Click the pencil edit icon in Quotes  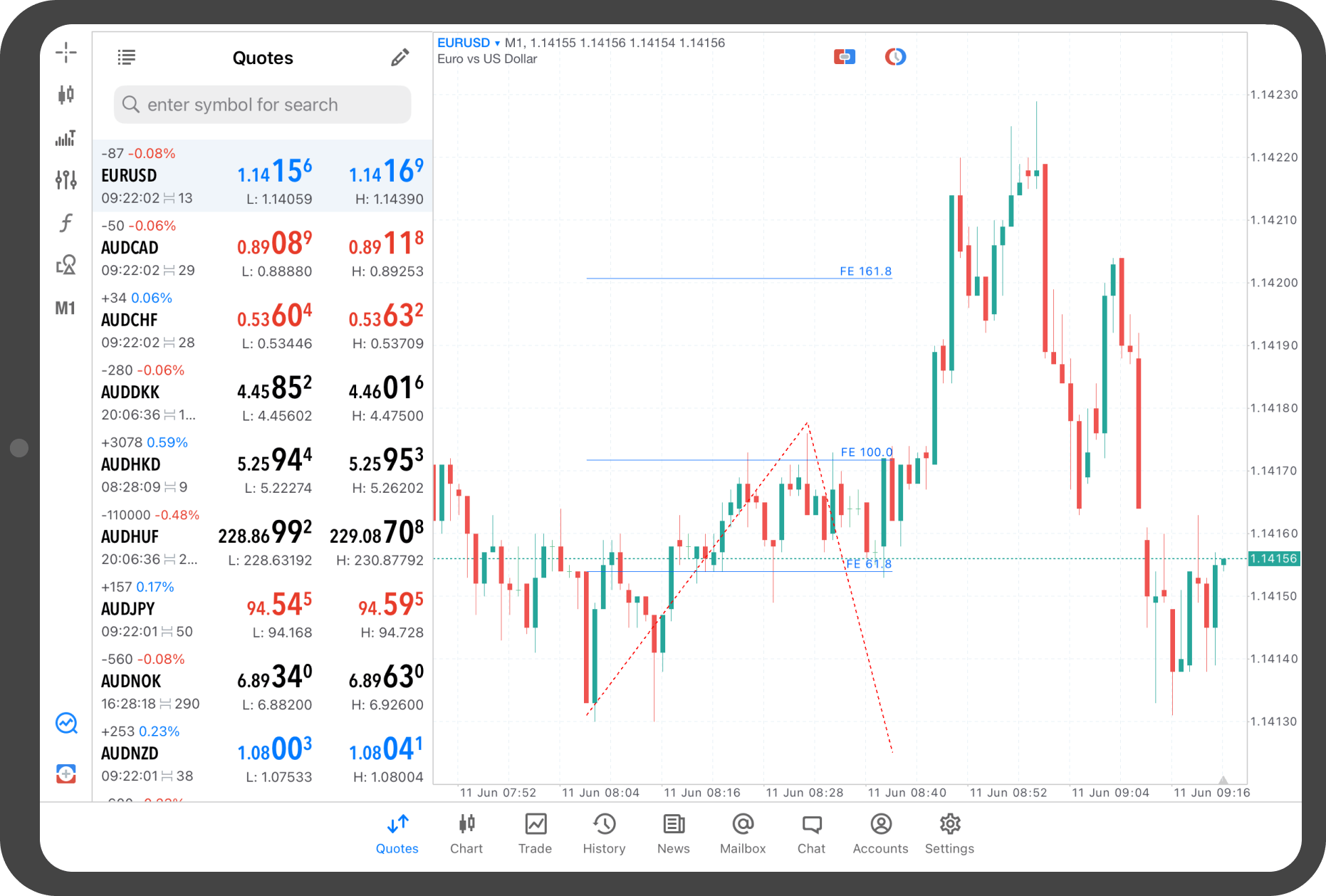[400, 58]
